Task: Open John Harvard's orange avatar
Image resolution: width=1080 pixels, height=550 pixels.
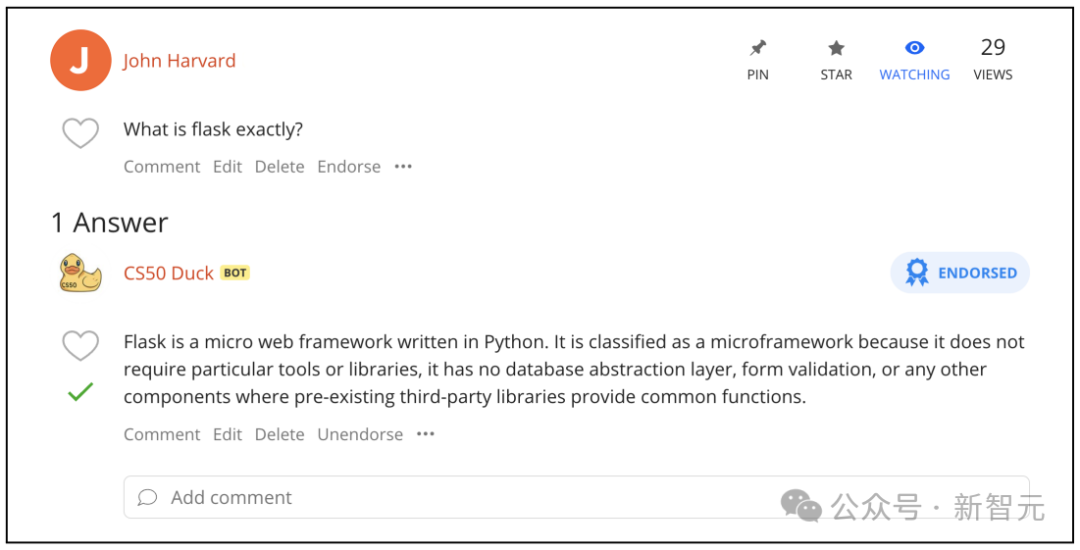Action: (81, 60)
